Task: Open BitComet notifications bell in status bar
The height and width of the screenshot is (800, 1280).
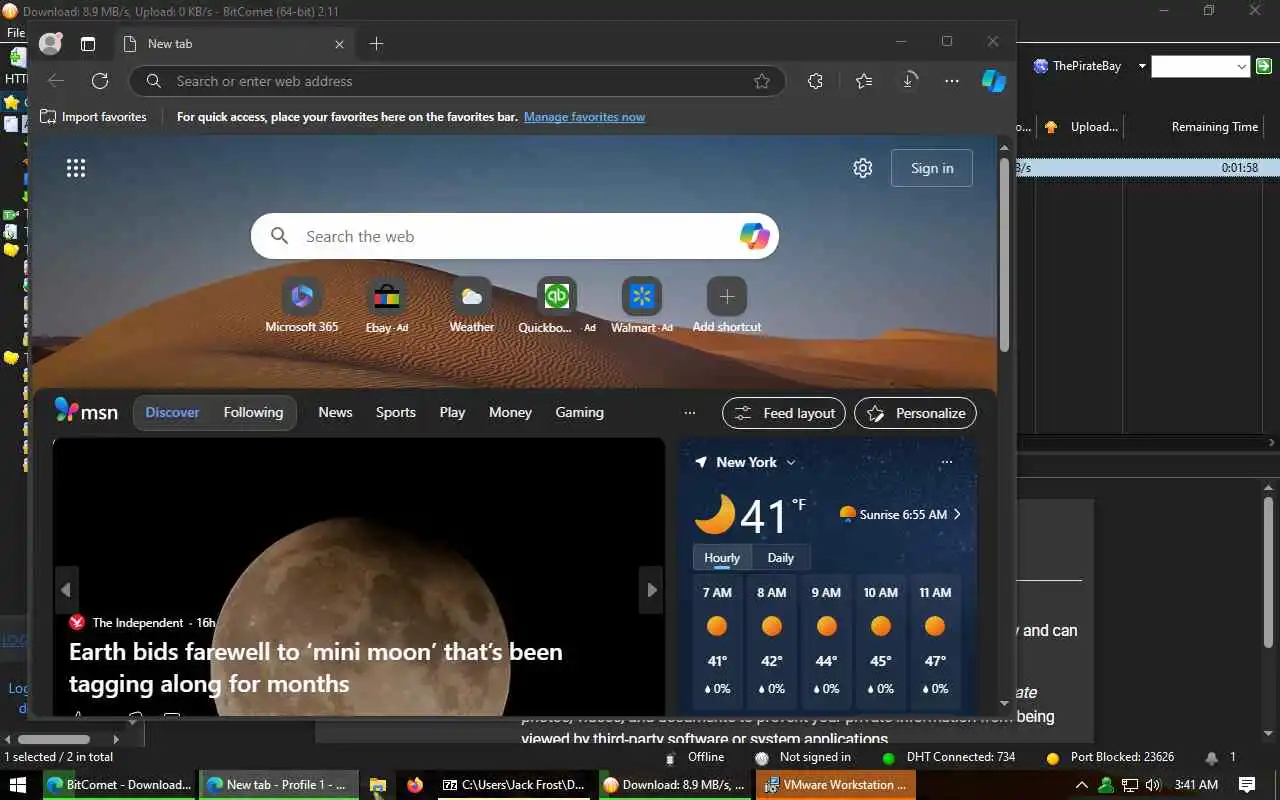Action: point(1212,758)
